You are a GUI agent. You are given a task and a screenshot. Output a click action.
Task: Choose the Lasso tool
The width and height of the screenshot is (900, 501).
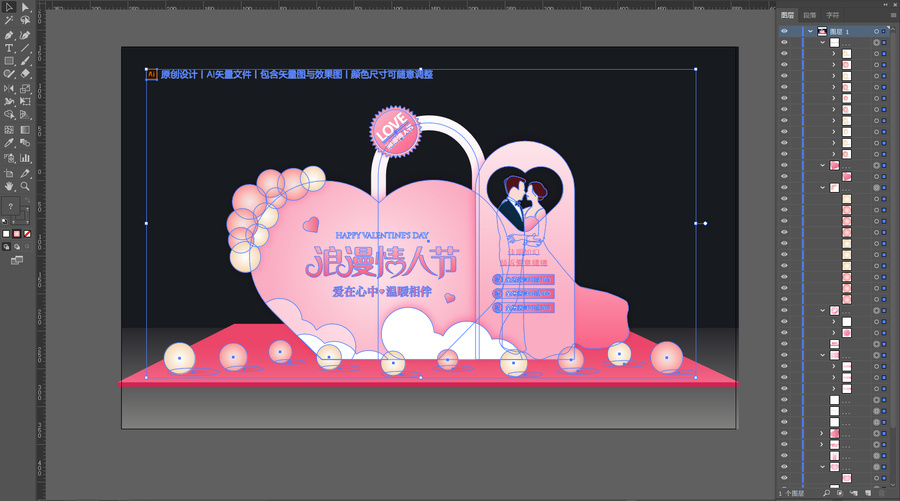25,21
